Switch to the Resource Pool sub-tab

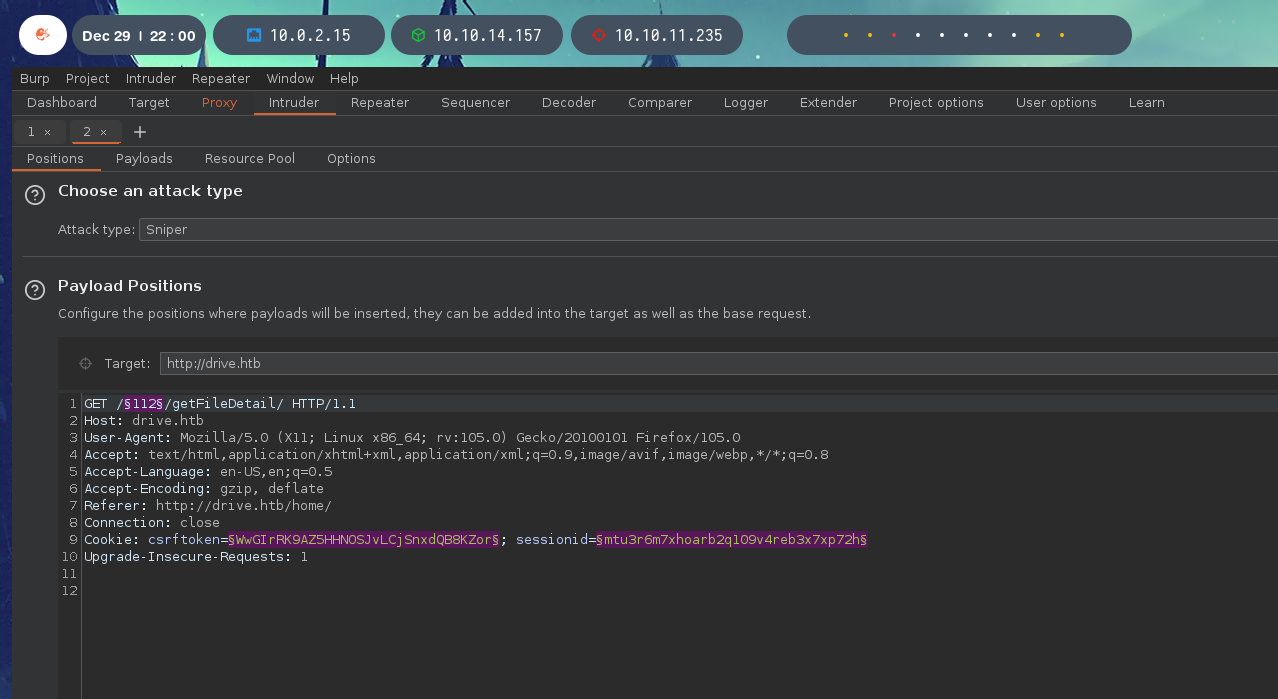250,158
